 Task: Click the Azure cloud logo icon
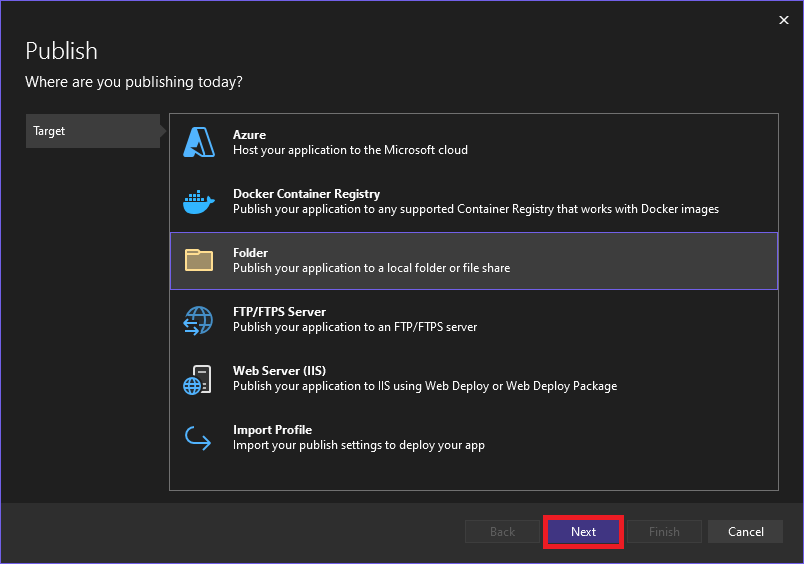[199, 142]
